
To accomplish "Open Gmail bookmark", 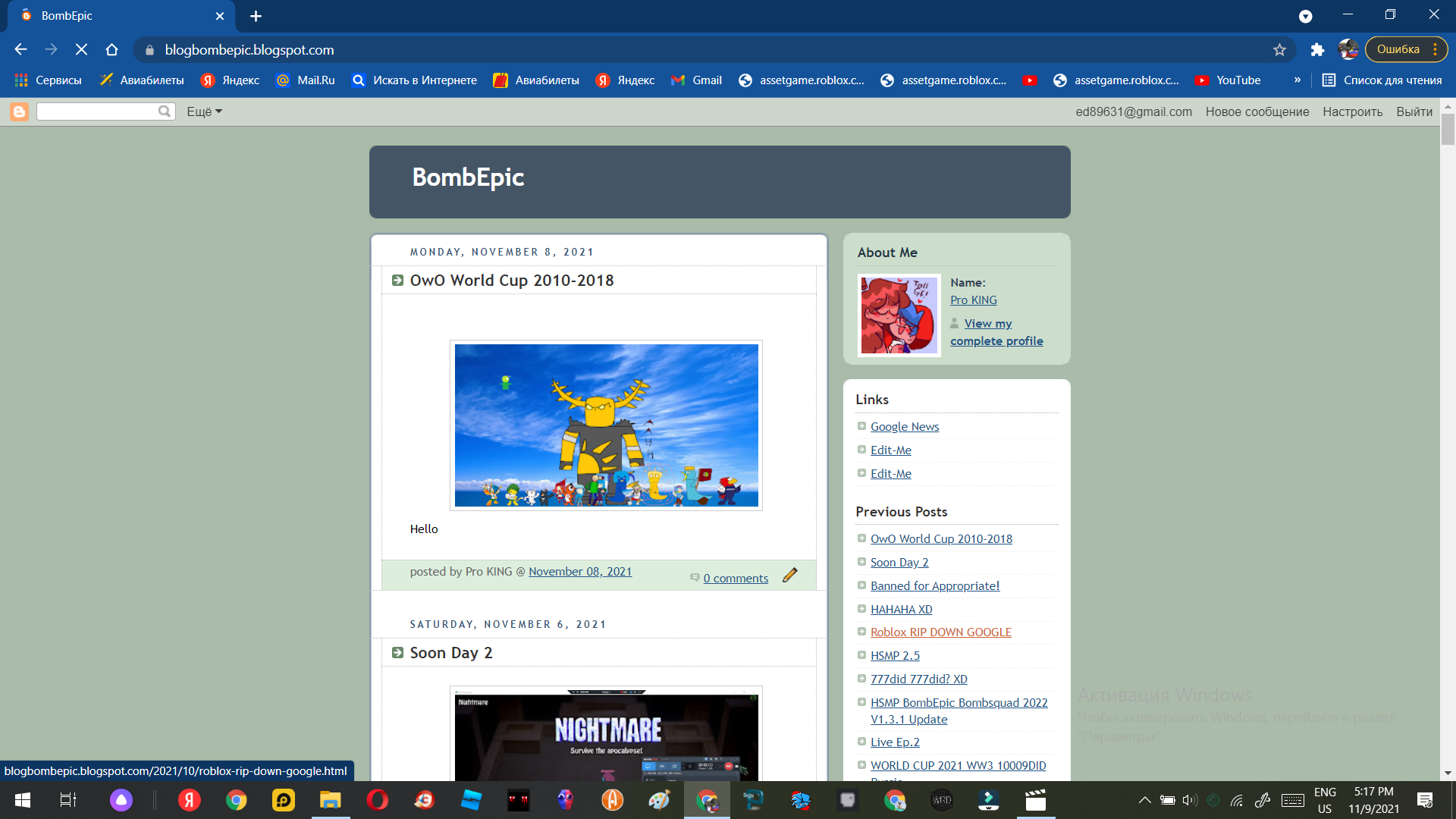I will (696, 80).
